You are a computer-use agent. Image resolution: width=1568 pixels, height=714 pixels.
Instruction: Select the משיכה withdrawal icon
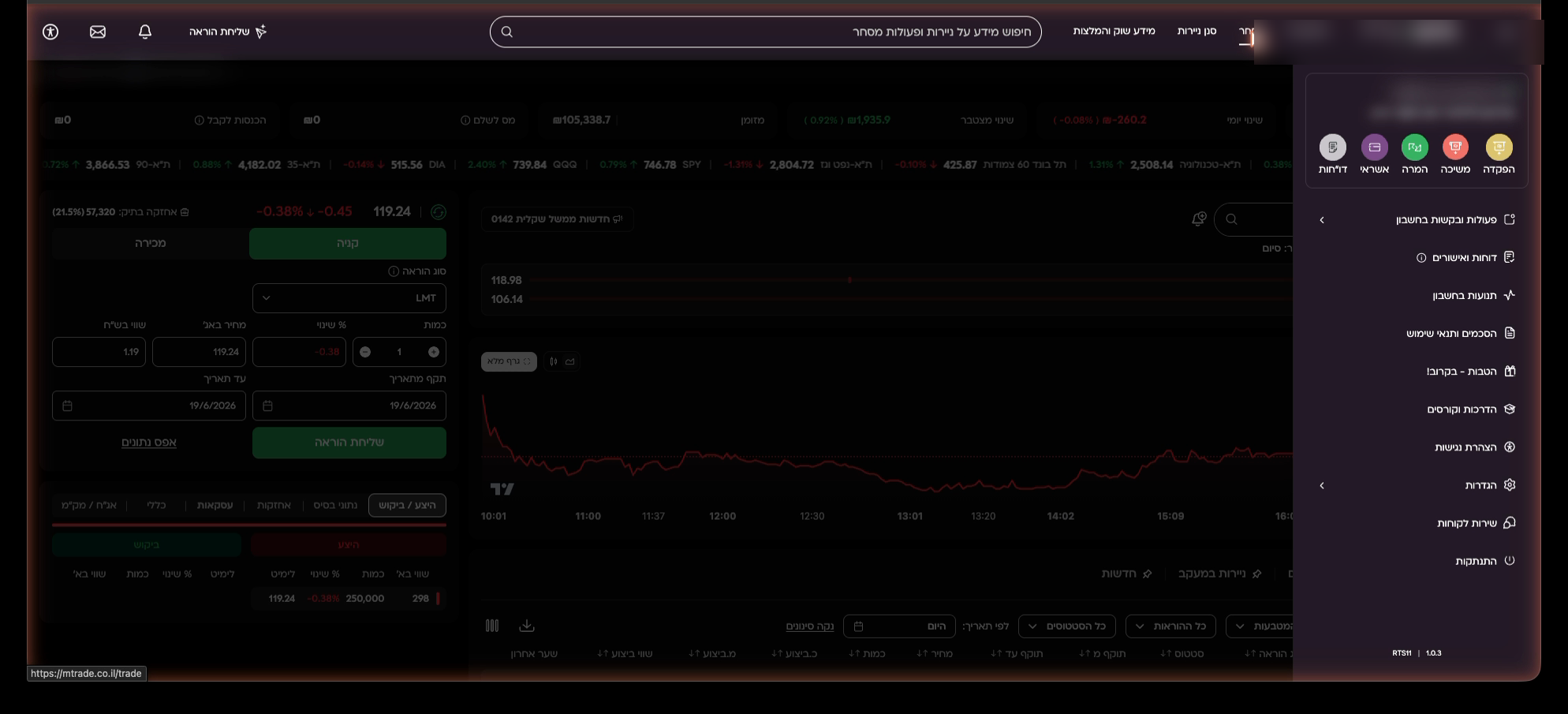1455,148
